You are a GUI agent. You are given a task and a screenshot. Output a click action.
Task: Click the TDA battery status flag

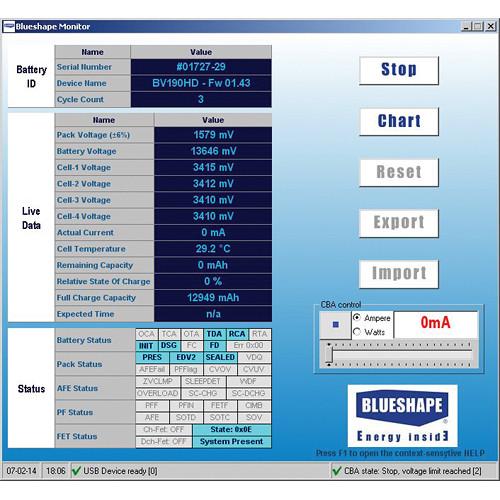click(x=214, y=334)
